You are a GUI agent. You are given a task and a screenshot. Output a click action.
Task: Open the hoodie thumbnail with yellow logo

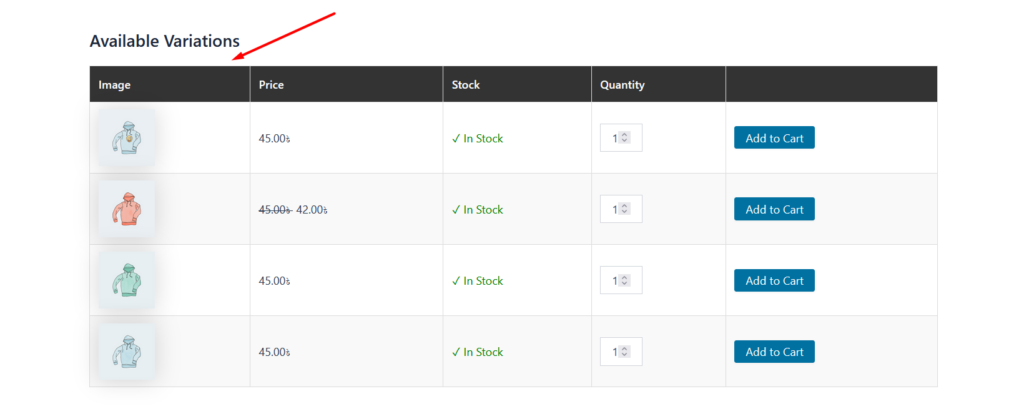pyautogui.click(x=126, y=138)
